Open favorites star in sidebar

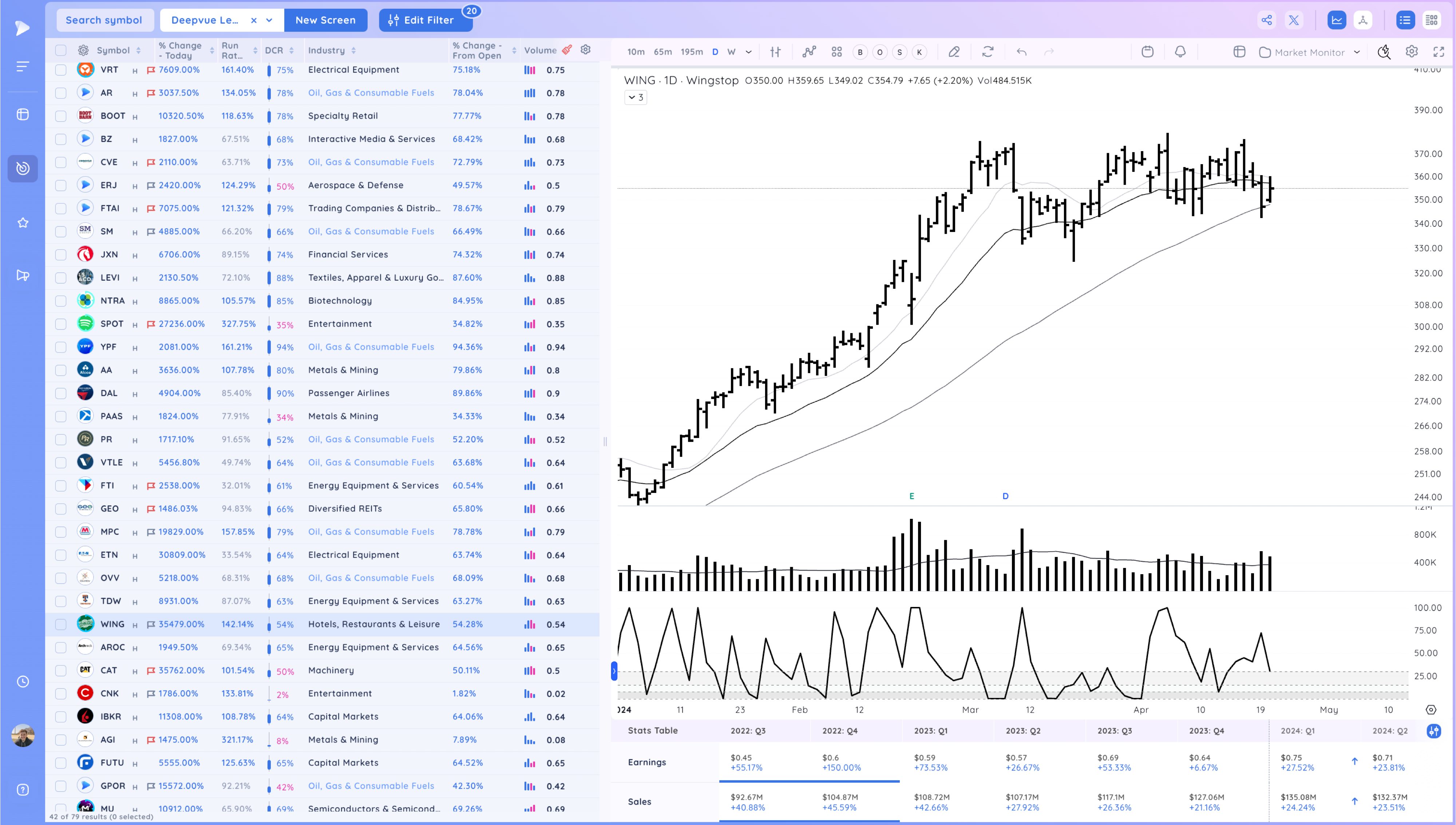coord(23,222)
